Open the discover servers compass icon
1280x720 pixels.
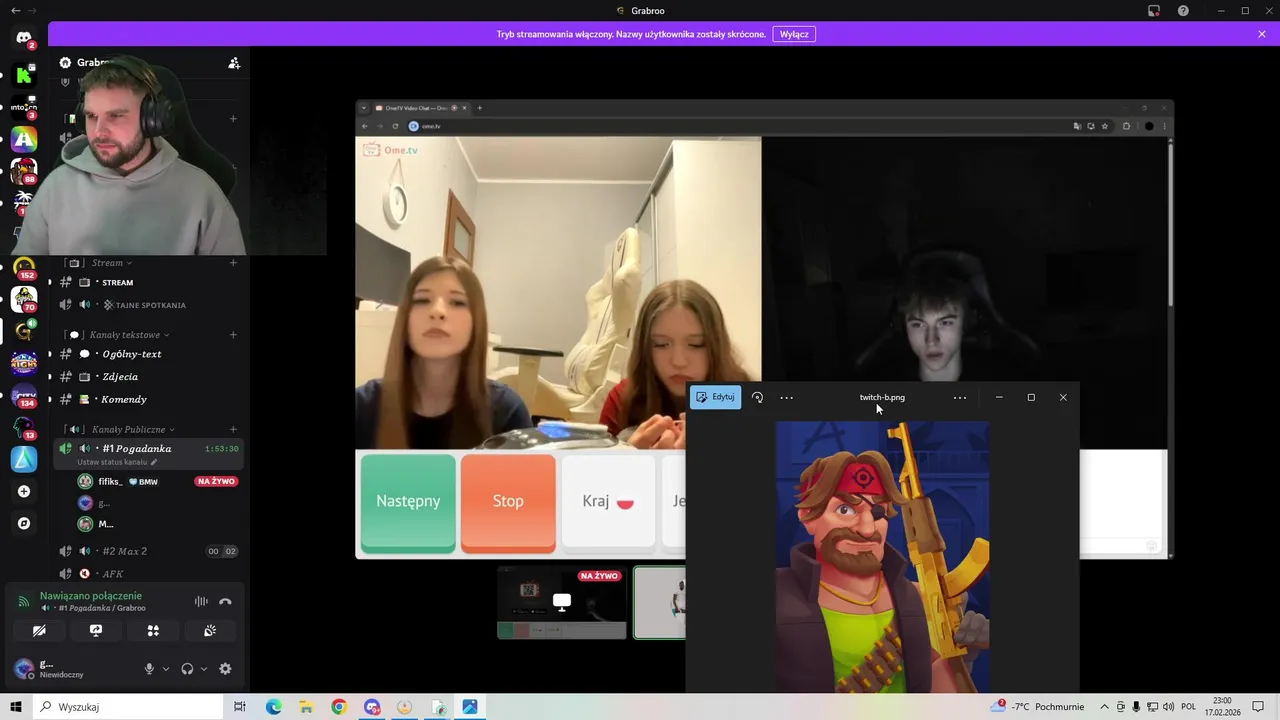coord(24,523)
